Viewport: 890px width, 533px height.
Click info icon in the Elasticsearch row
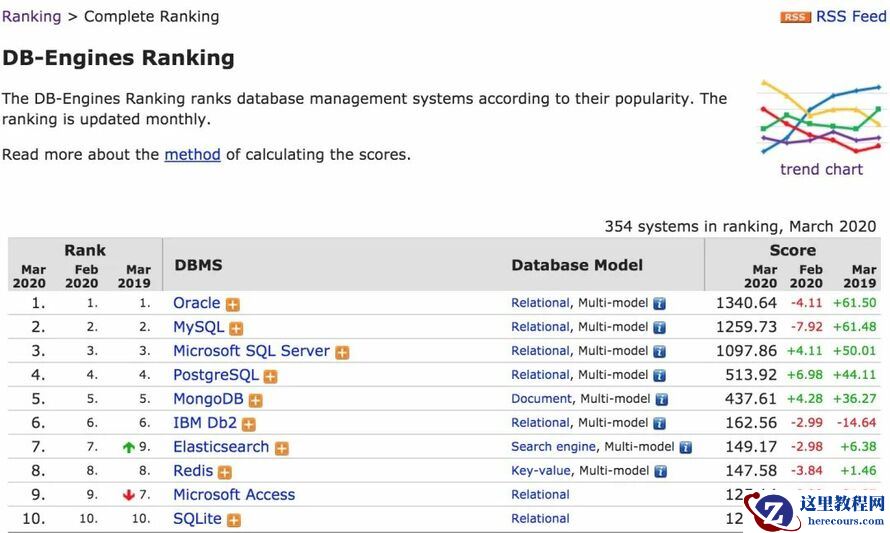[686, 447]
